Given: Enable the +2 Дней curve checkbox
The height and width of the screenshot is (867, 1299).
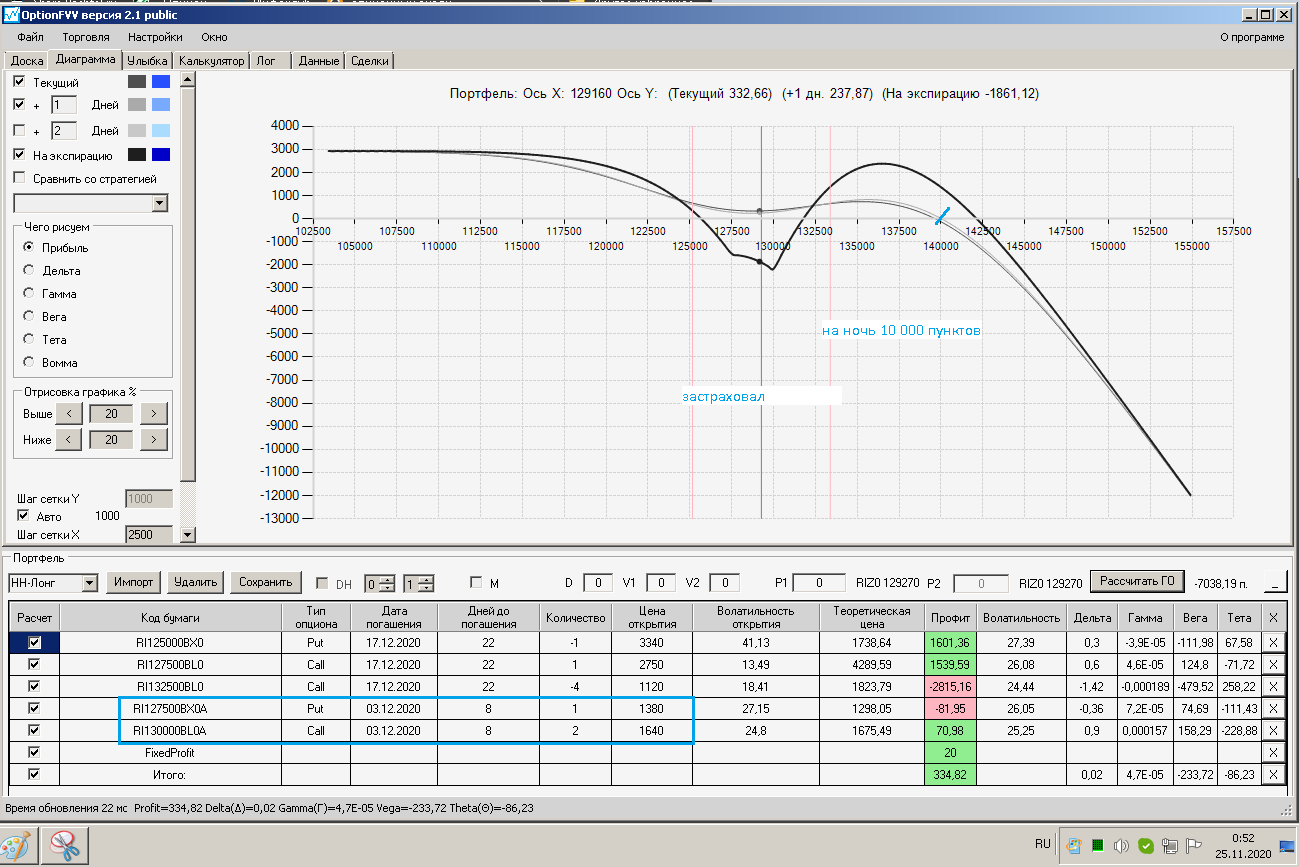Looking at the screenshot, I should (x=19, y=130).
